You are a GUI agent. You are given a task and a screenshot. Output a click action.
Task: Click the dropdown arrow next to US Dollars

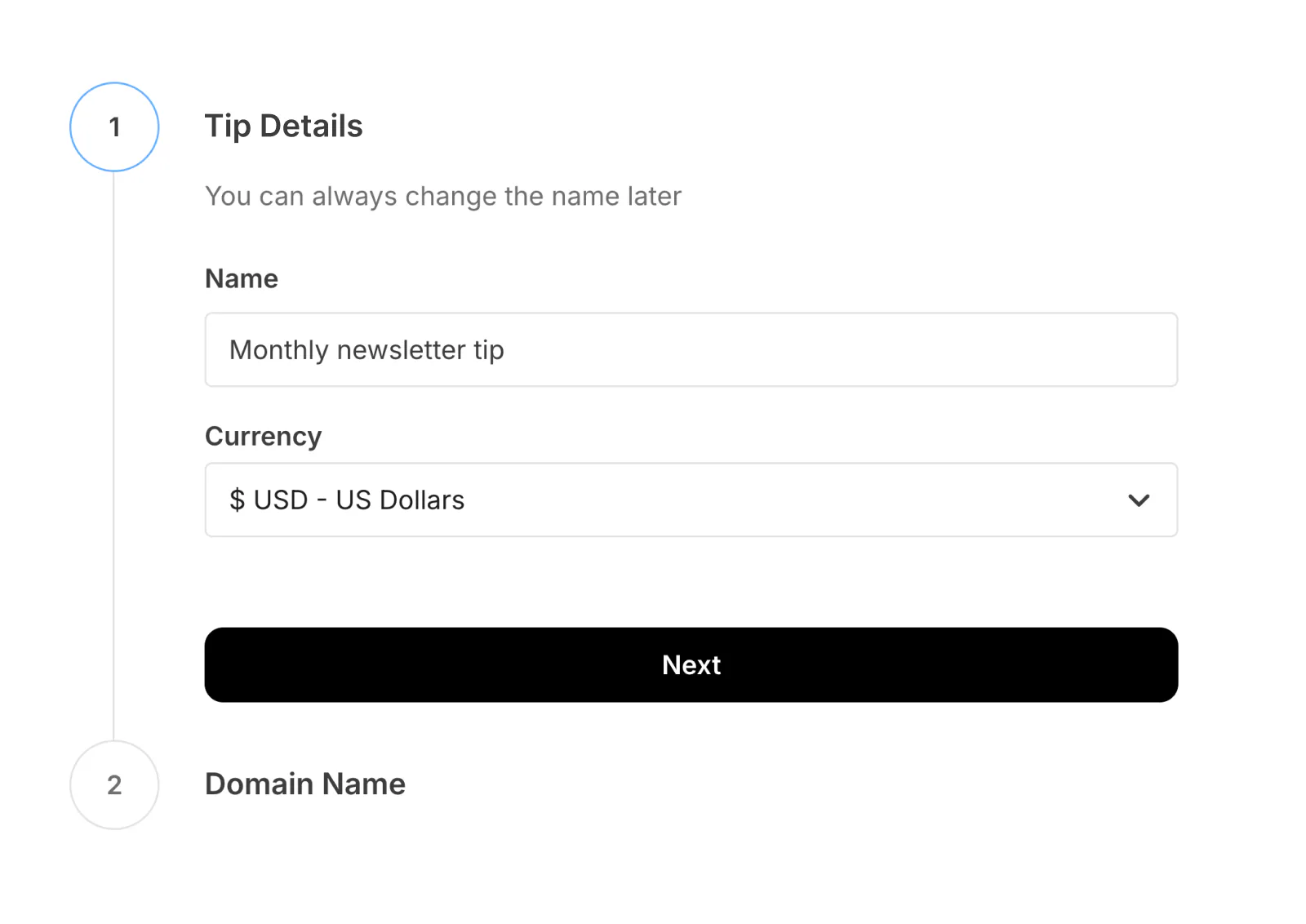coord(1139,500)
